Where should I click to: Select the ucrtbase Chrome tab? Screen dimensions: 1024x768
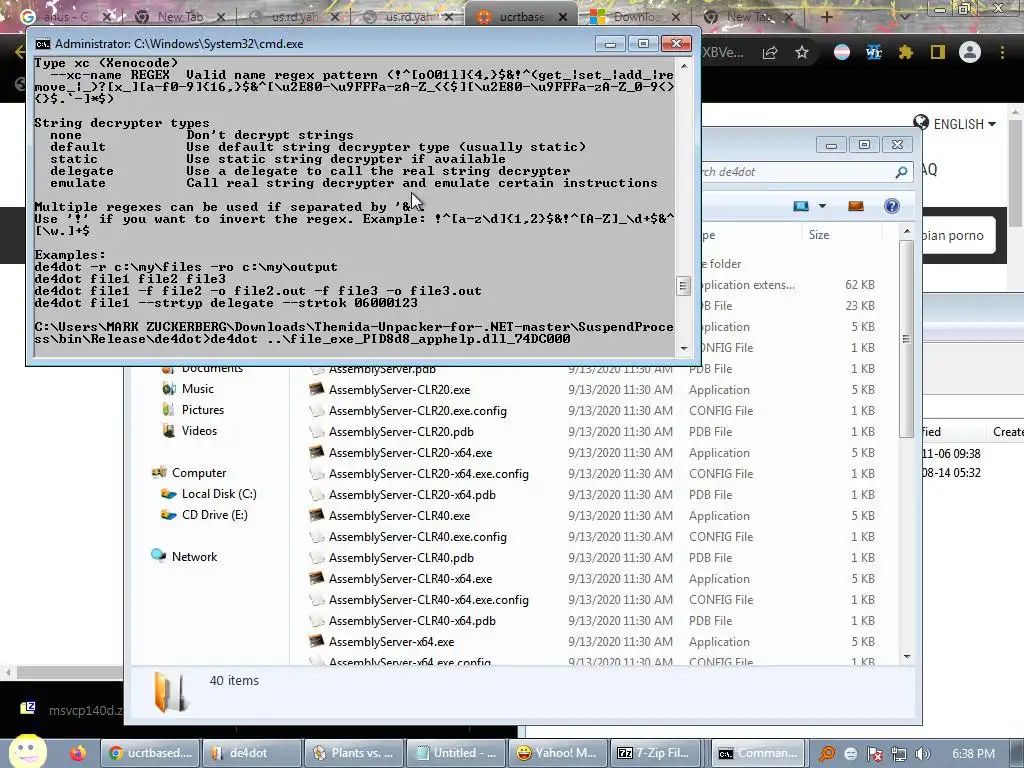(521, 16)
